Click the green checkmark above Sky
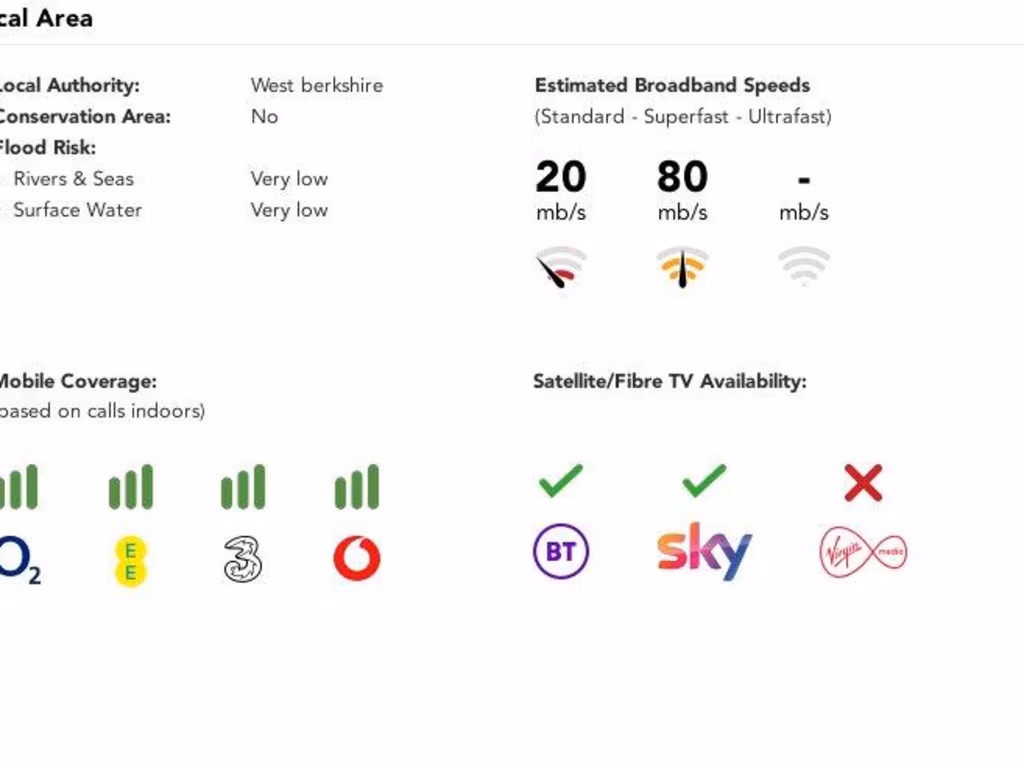1024x768 pixels. coord(704,483)
